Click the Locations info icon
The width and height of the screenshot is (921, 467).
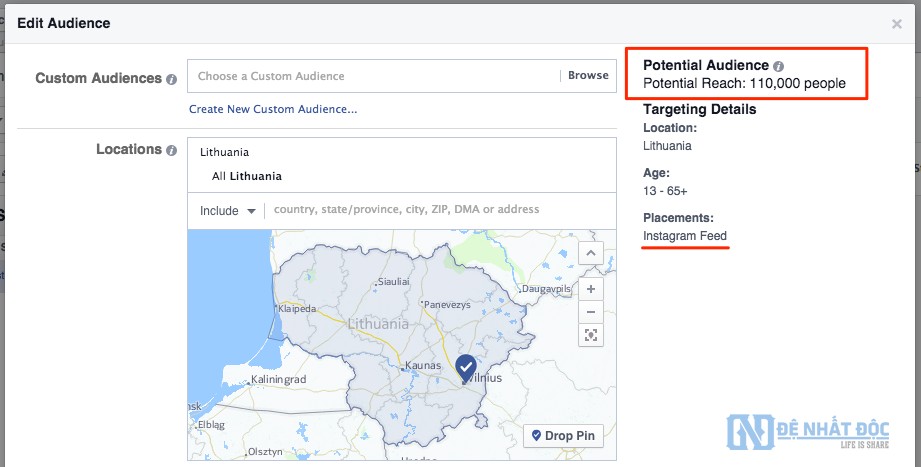[x=172, y=151]
